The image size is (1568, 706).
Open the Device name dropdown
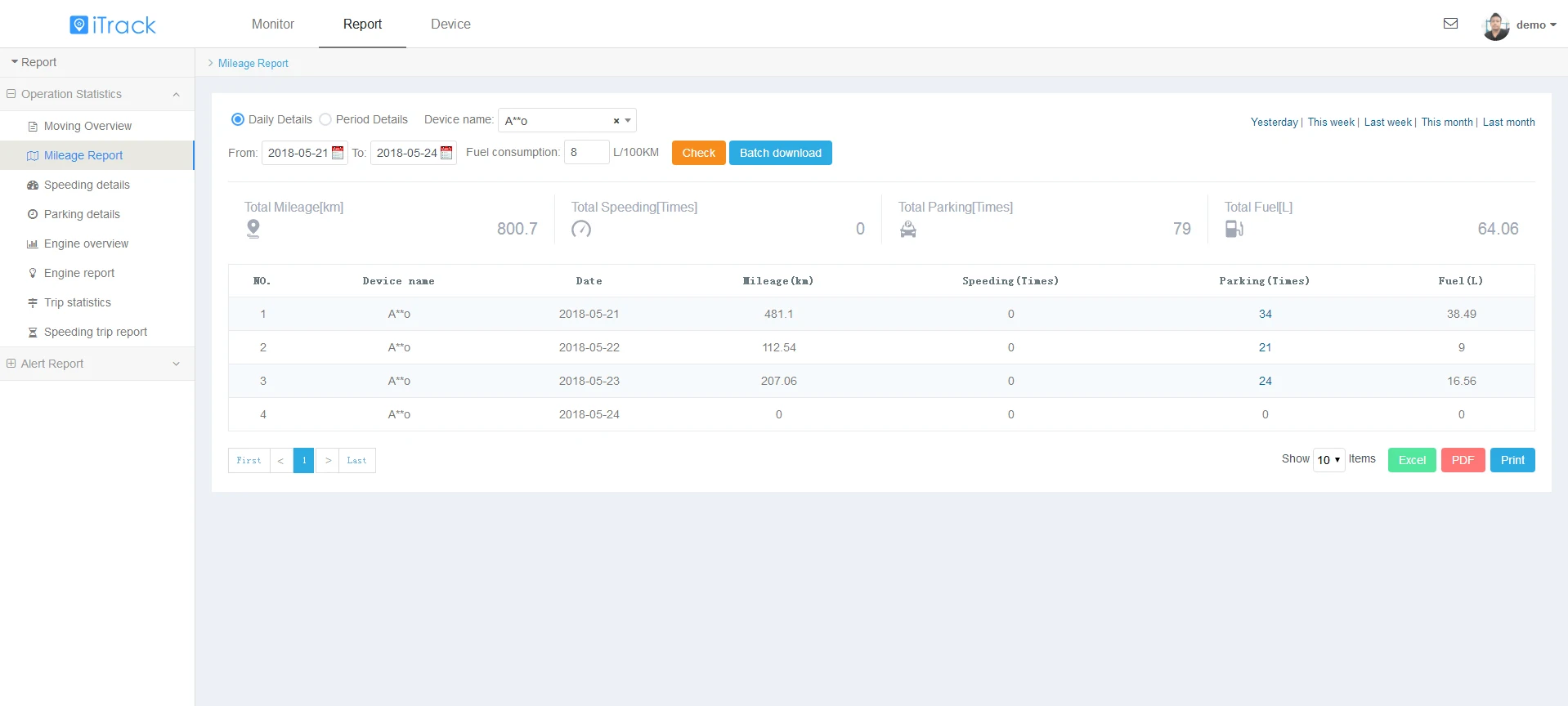pos(567,120)
